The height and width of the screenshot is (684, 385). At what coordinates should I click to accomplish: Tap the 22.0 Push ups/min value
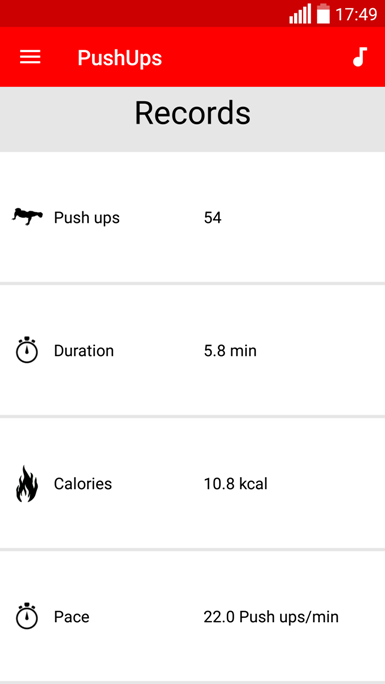(x=271, y=617)
